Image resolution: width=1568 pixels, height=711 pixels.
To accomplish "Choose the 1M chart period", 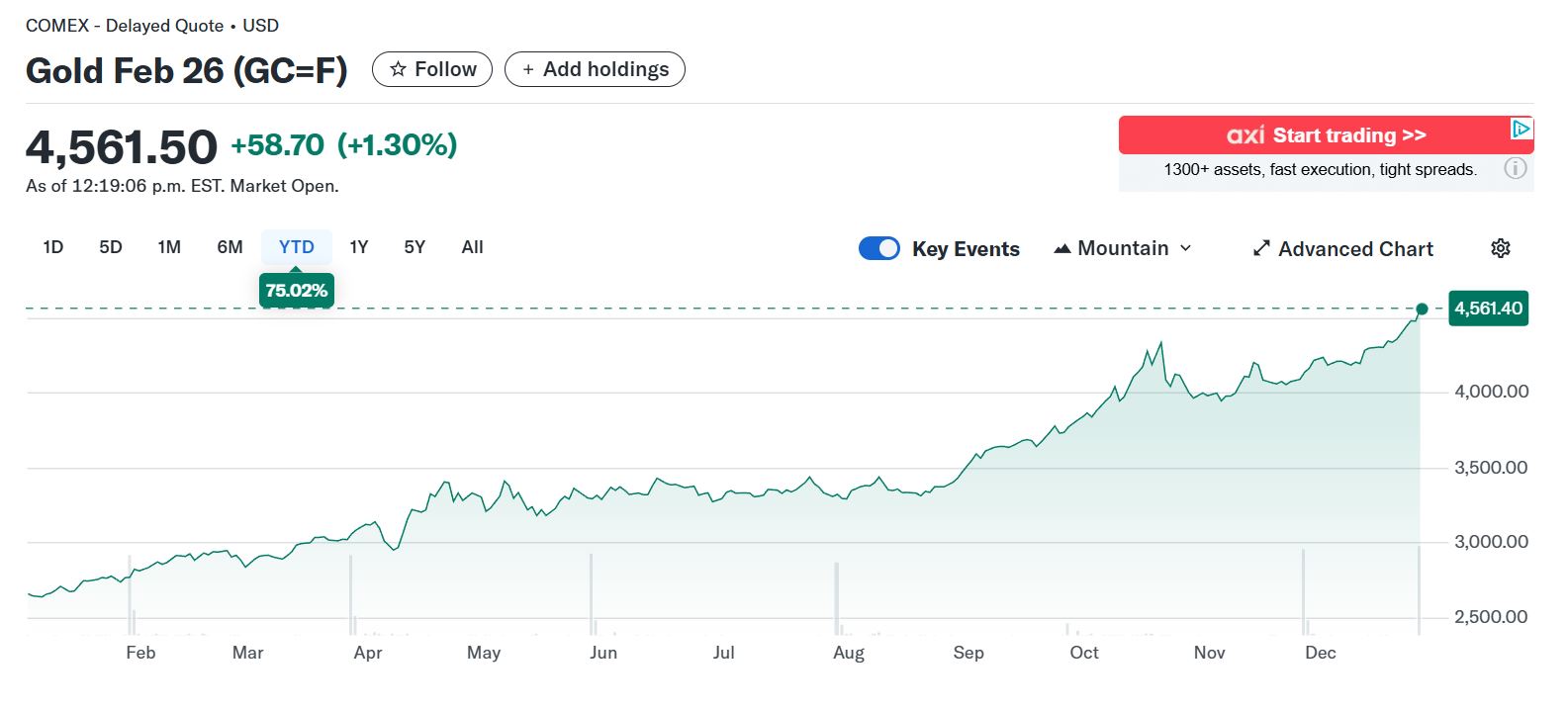I will (x=169, y=247).
